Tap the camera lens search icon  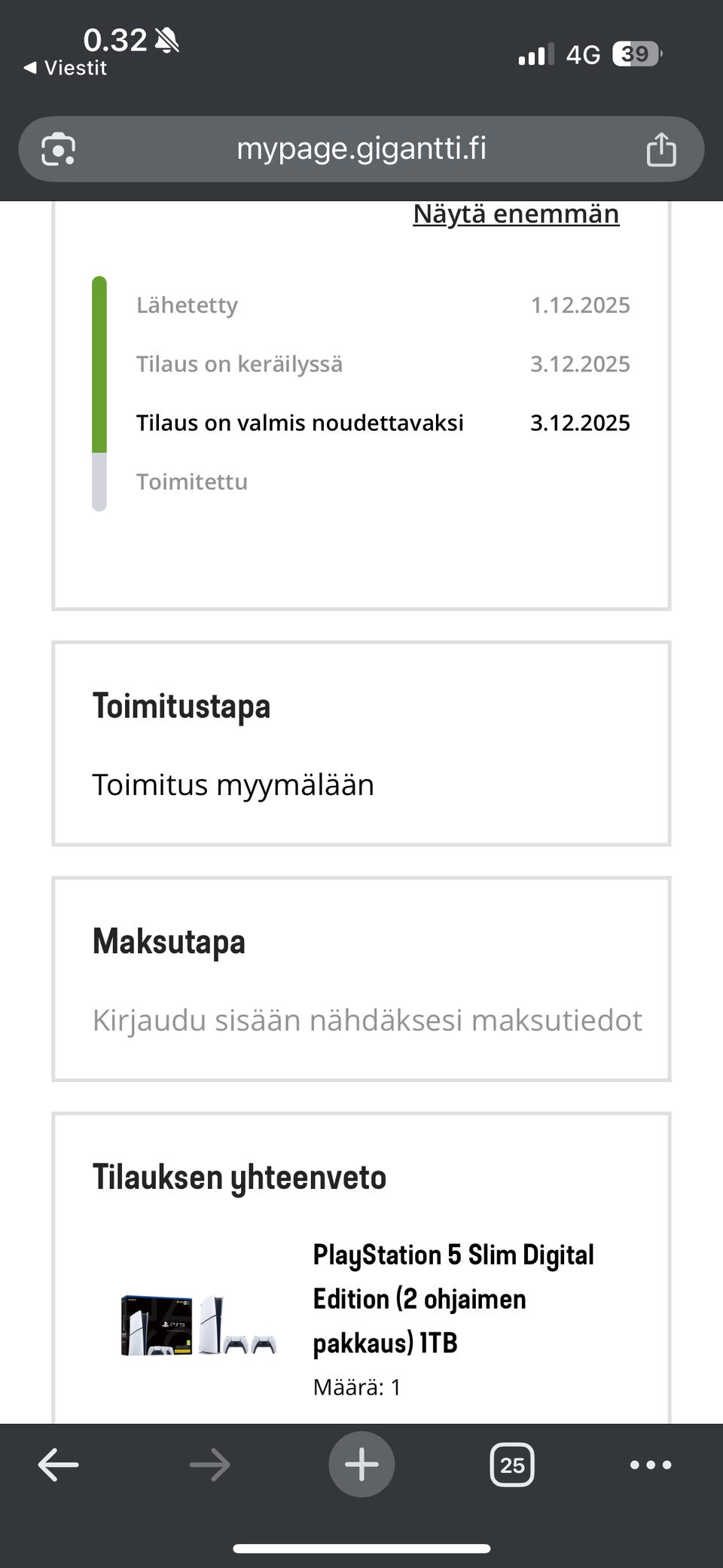59,149
